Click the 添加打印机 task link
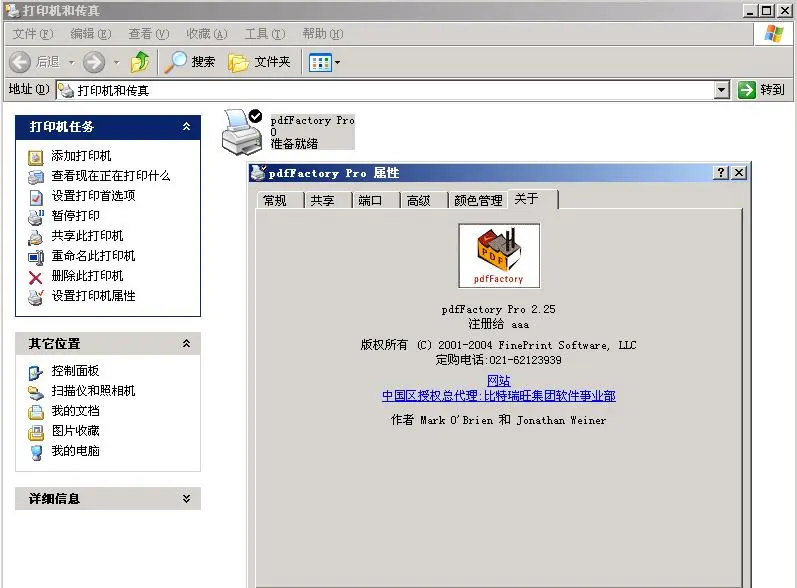The height and width of the screenshot is (588, 797). pos(81,156)
